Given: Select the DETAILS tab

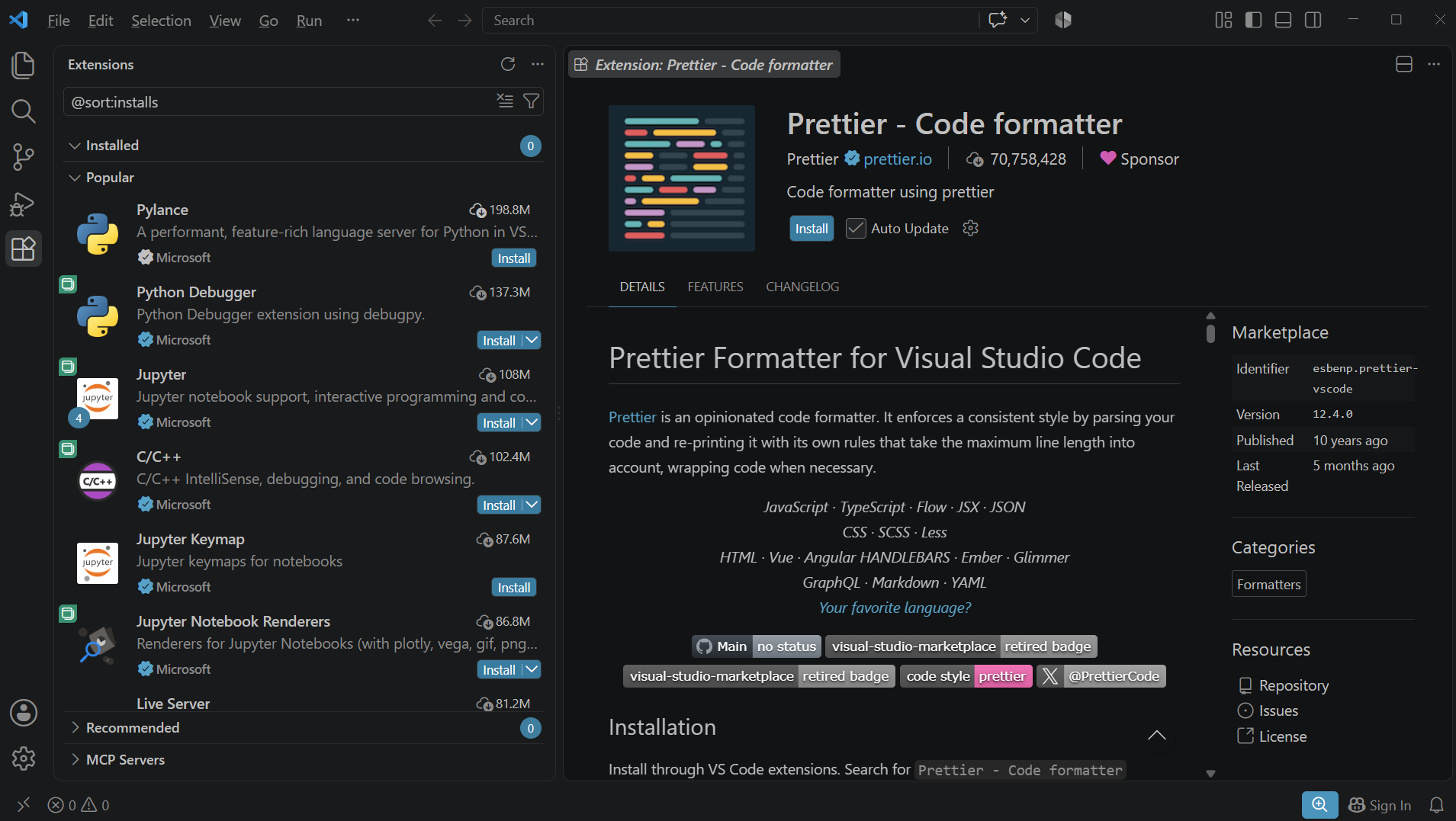Looking at the screenshot, I should tap(642, 287).
